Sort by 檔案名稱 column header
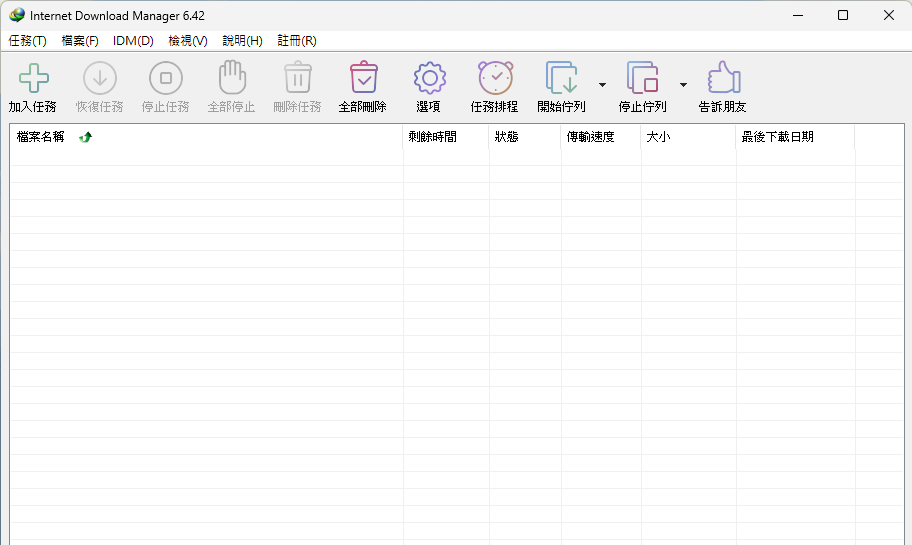The width and height of the screenshot is (912, 545). pos(41,137)
